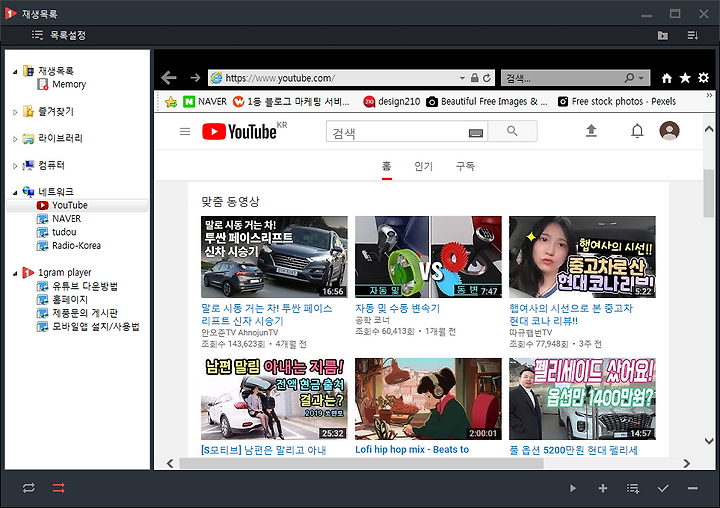Open the YouTube account avatar

[669, 131]
